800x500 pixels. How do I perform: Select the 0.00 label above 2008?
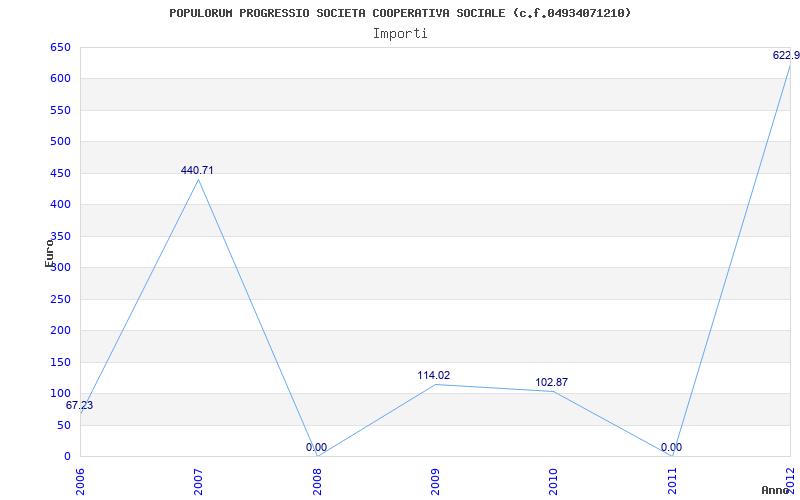tap(316, 447)
